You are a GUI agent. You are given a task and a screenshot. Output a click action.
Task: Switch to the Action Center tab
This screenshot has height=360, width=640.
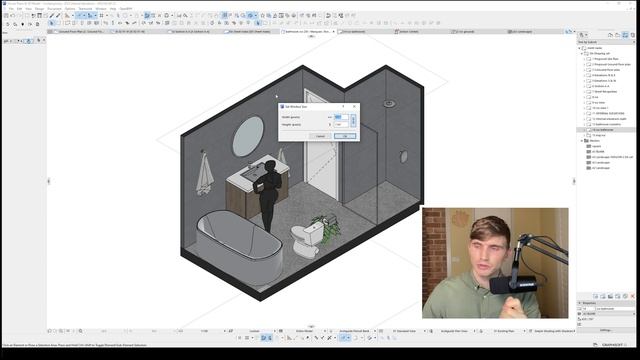click(408, 31)
